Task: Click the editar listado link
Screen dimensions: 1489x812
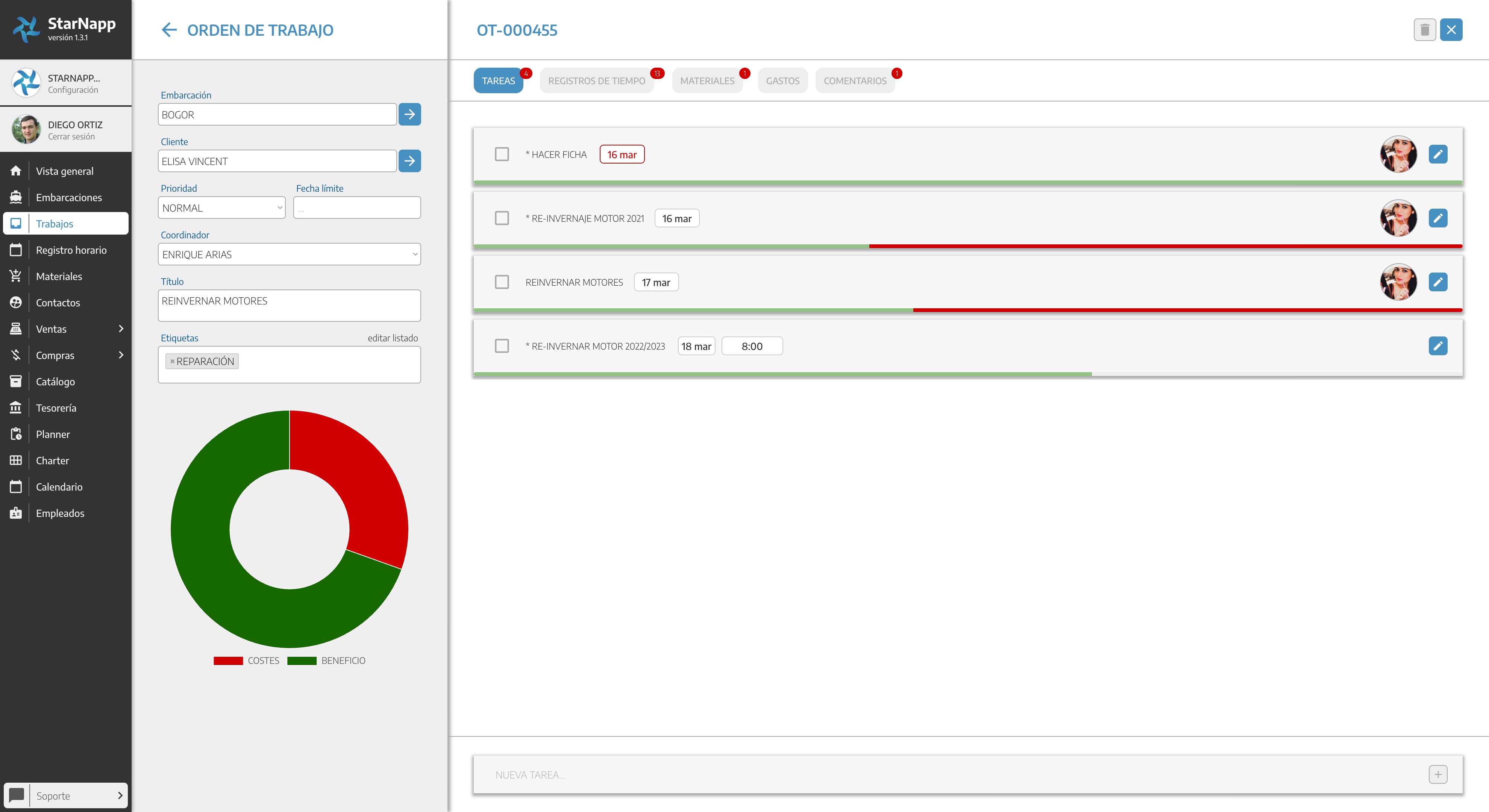Action: point(393,338)
